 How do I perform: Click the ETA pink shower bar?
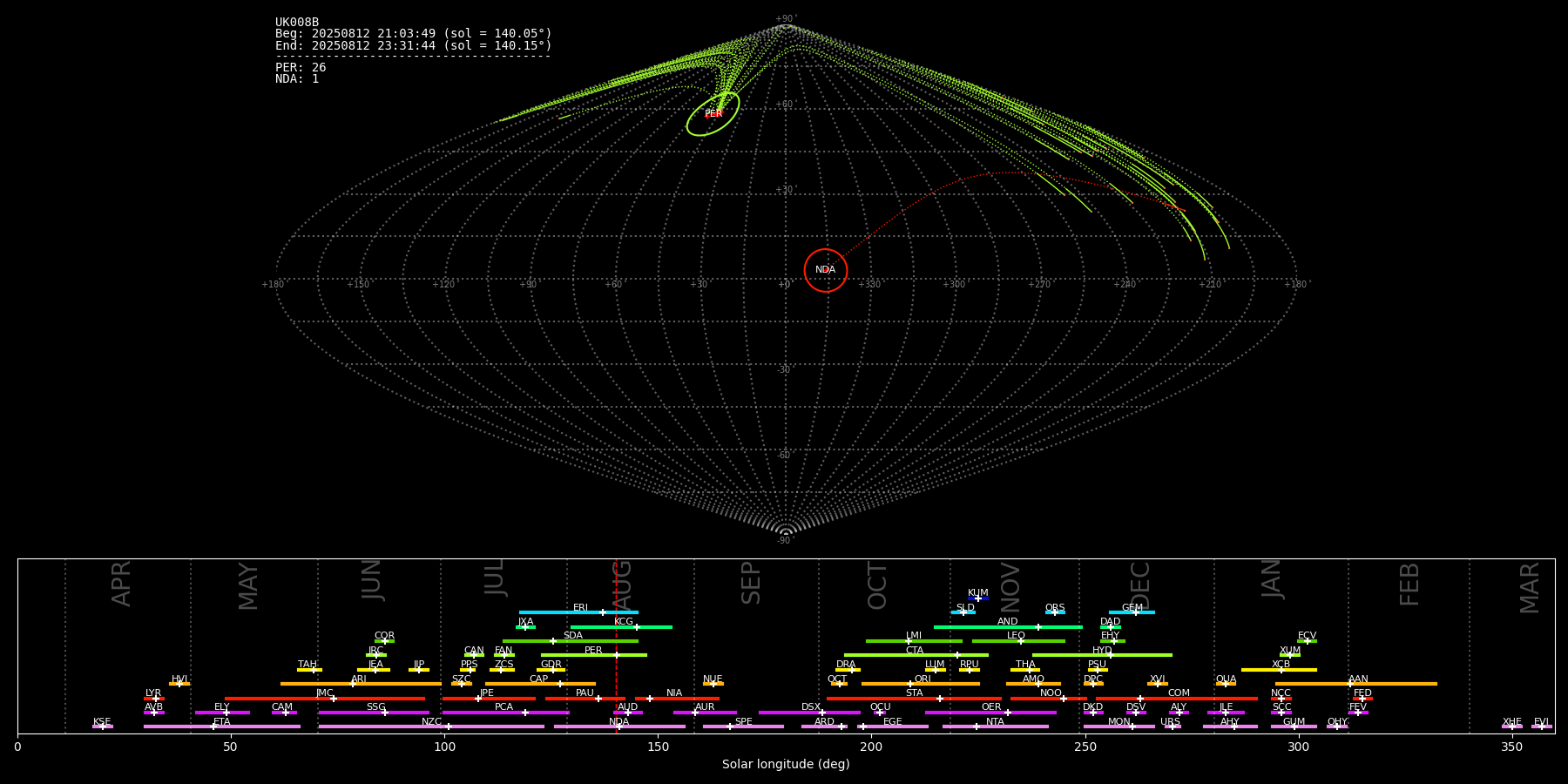(x=222, y=727)
